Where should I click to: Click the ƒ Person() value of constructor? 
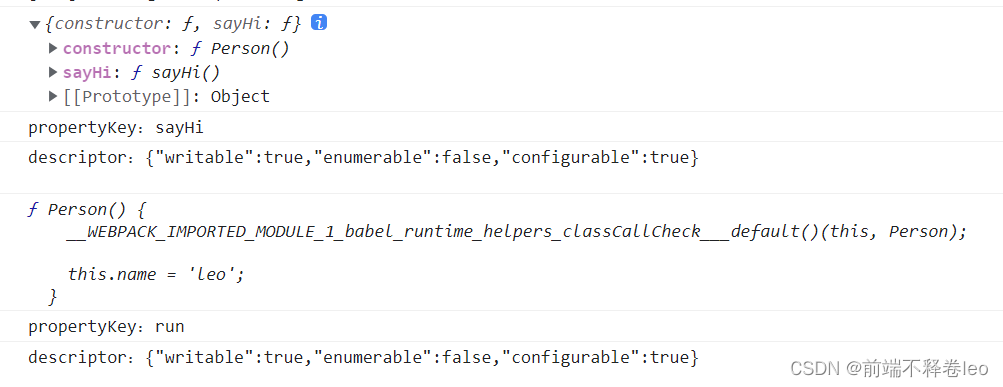(x=240, y=49)
